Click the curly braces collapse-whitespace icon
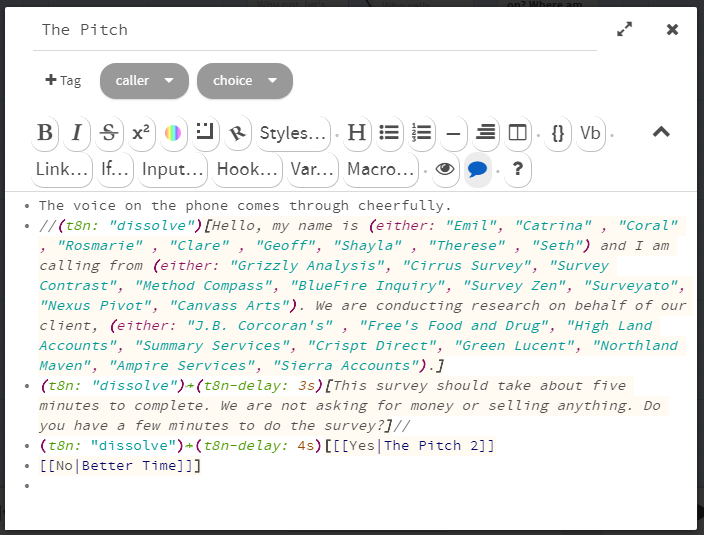 [x=558, y=133]
